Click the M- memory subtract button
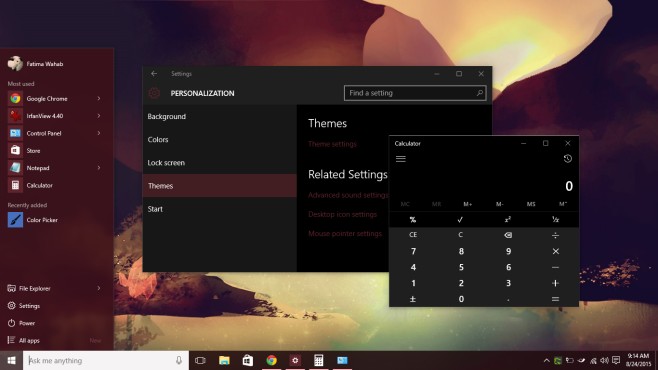This screenshot has width=658, height=370. (x=499, y=204)
